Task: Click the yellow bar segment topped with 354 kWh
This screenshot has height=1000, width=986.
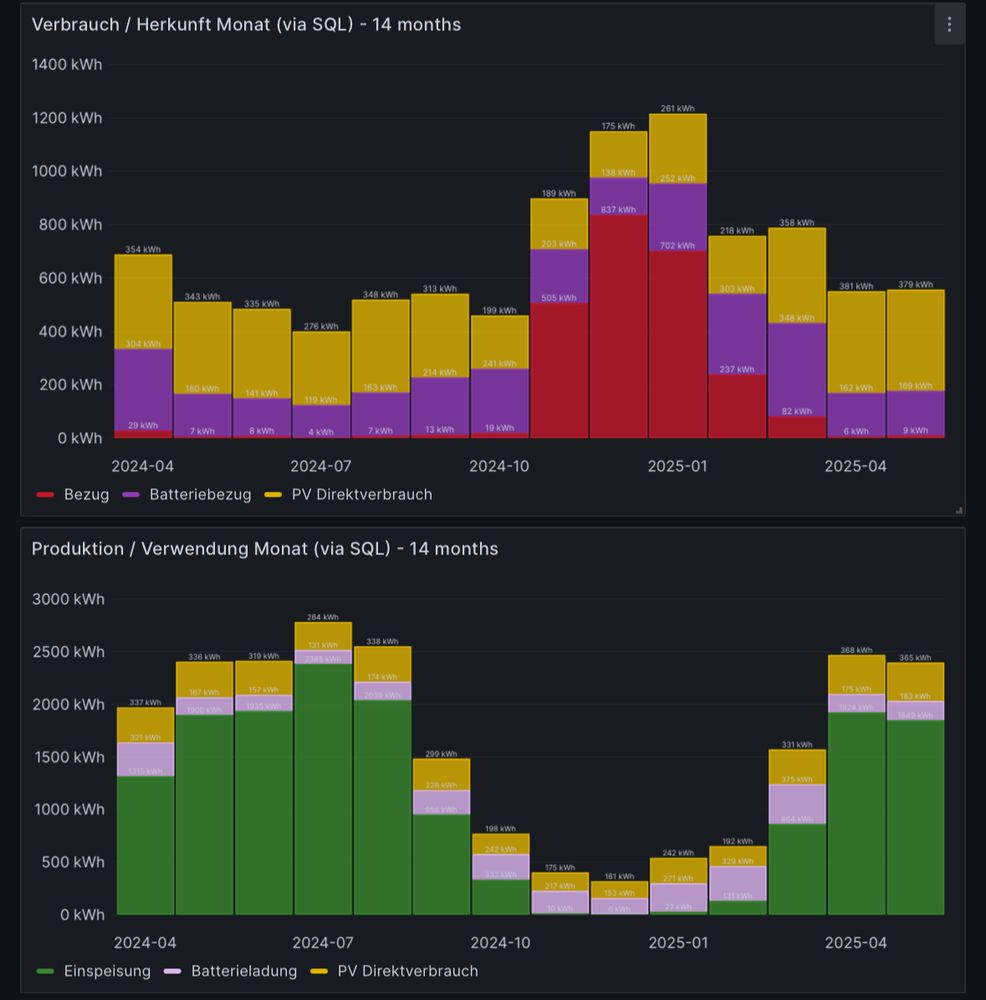Action: (143, 302)
